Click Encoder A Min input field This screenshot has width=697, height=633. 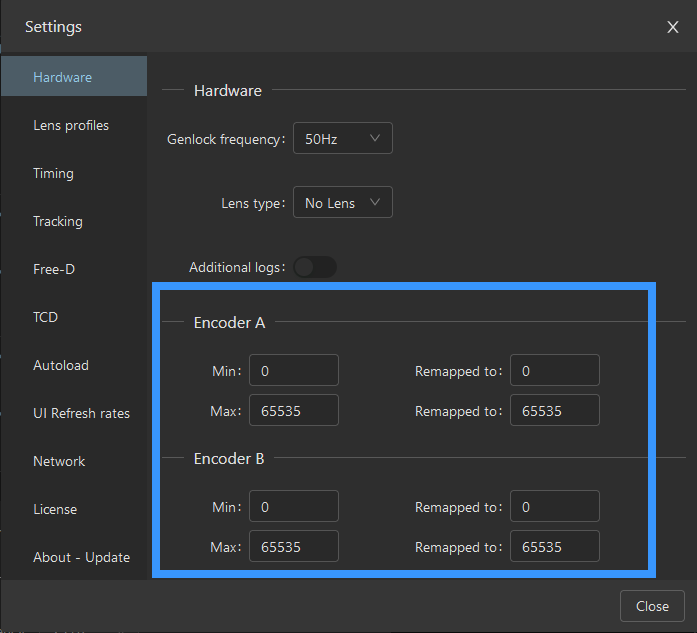coord(293,371)
